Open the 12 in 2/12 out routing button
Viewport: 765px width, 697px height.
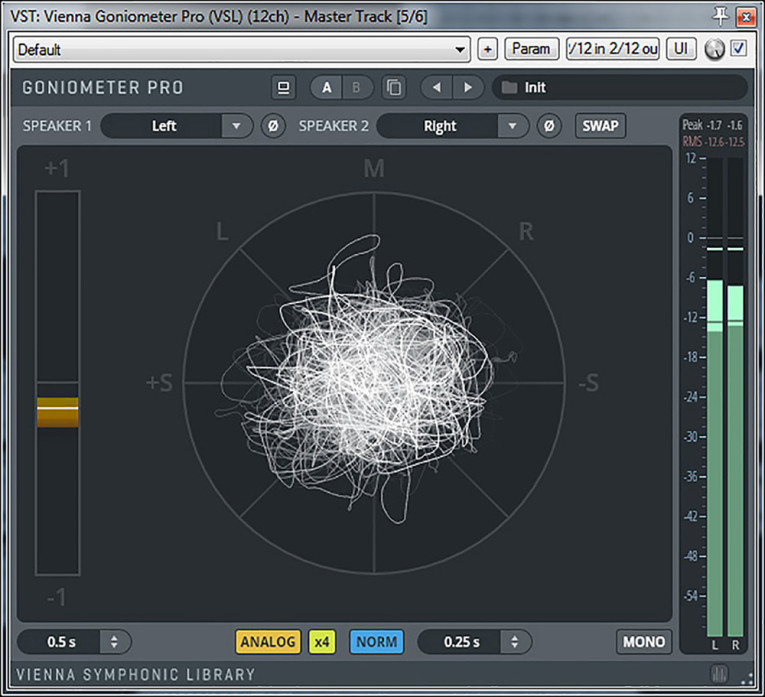pos(613,49)
